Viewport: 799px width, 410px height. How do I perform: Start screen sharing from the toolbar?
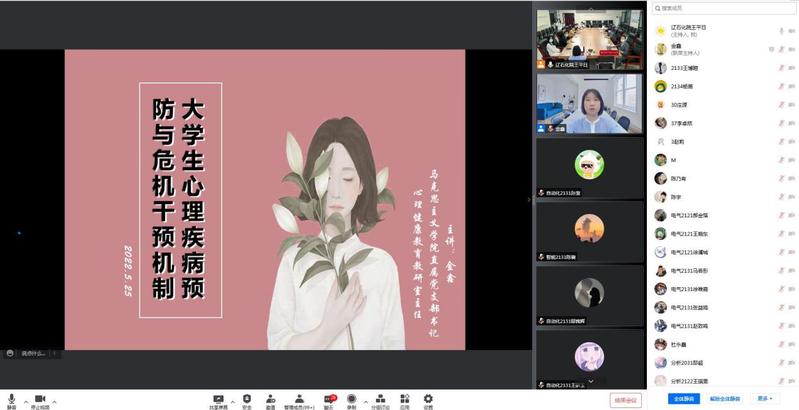tap(218, 400)
